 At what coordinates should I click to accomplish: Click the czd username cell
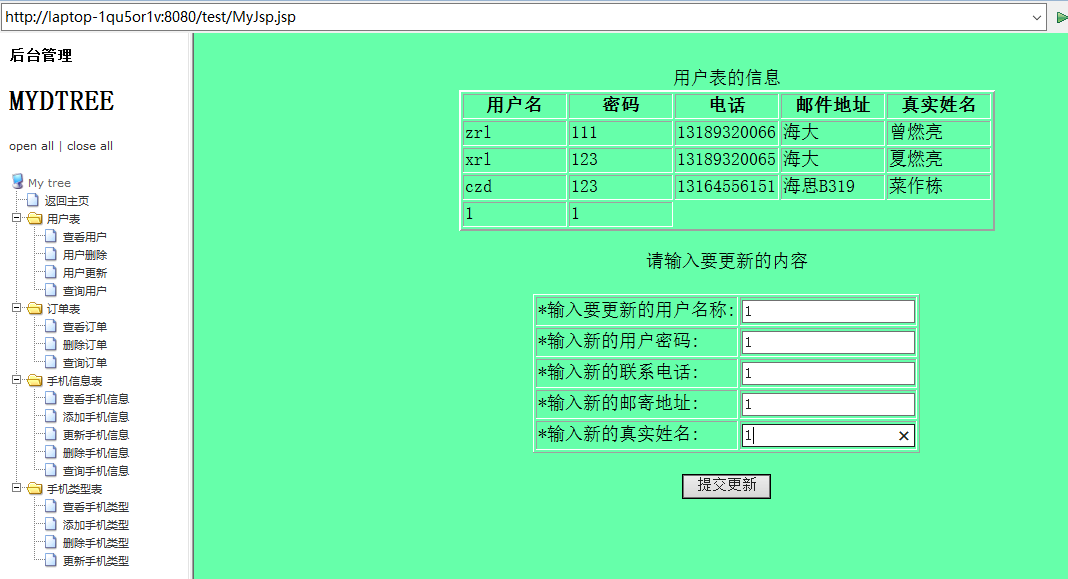click(x=514, y=187)
